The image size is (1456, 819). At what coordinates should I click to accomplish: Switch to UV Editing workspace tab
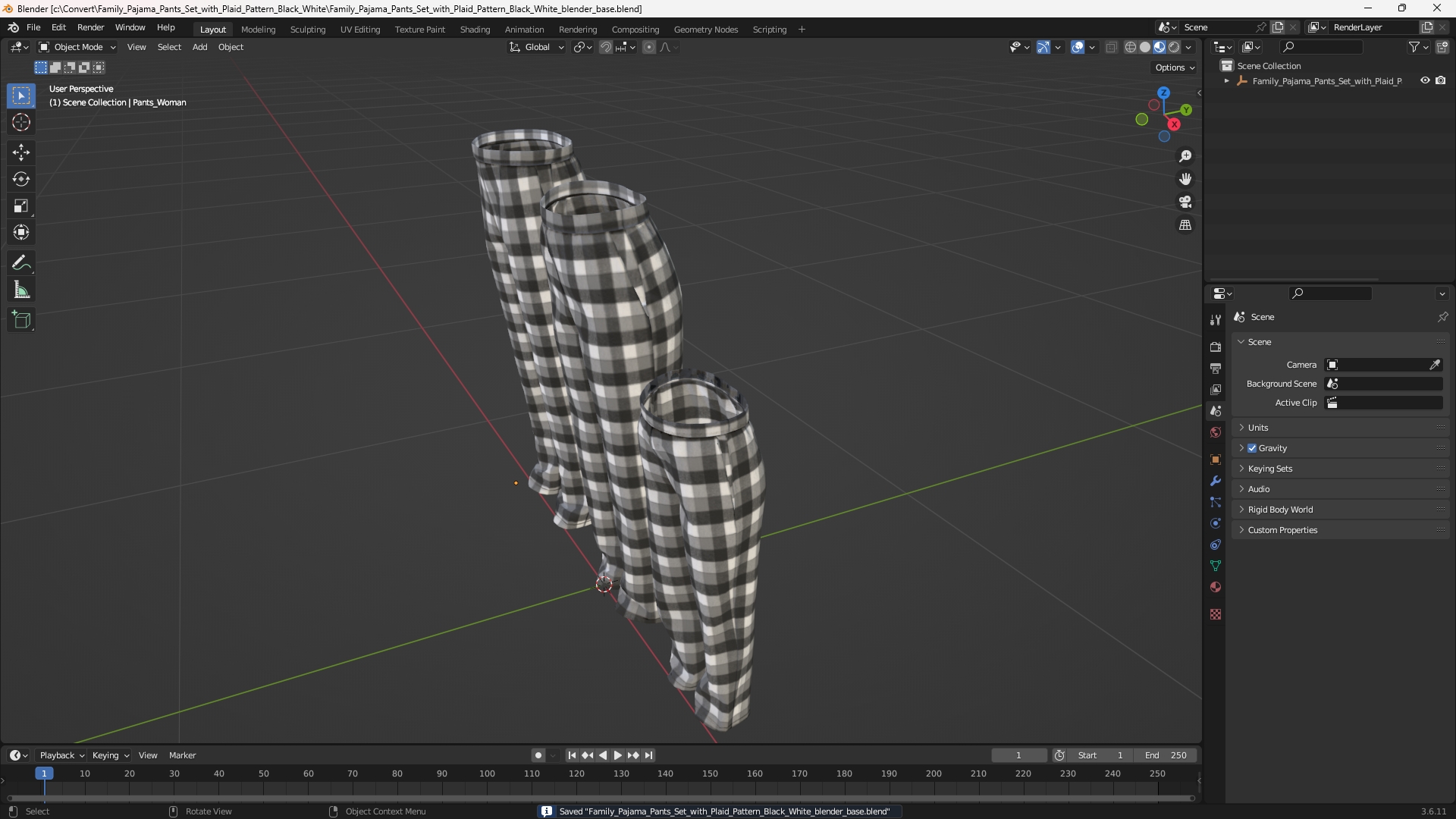tap(360, 29)
